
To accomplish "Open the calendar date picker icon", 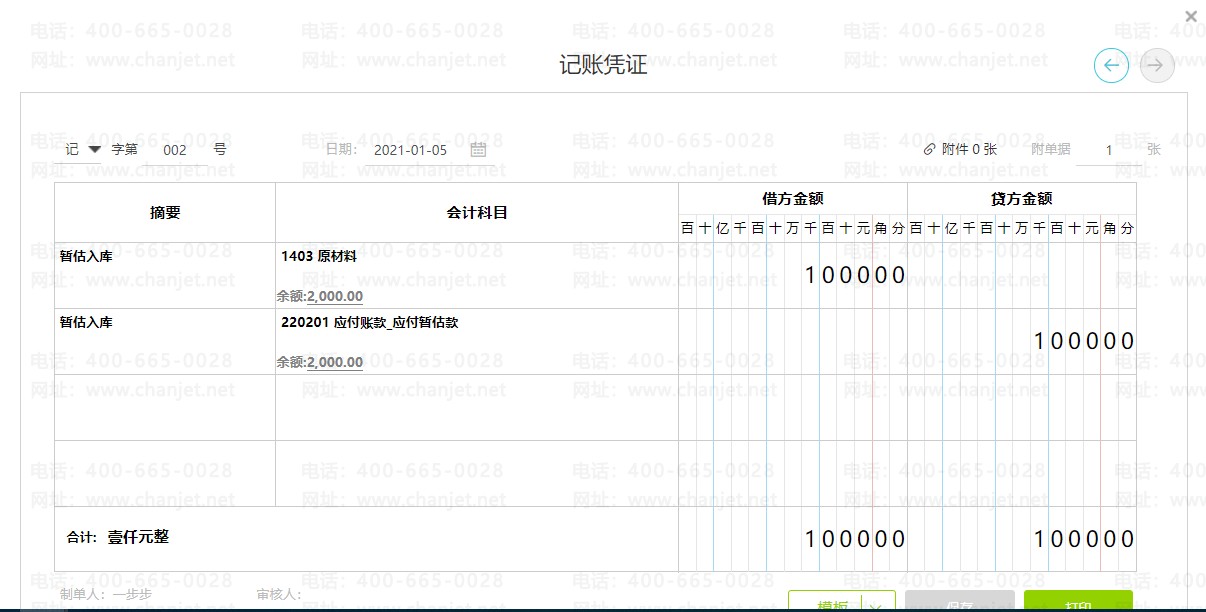I will pyautogui.click(x=478, y=149).
